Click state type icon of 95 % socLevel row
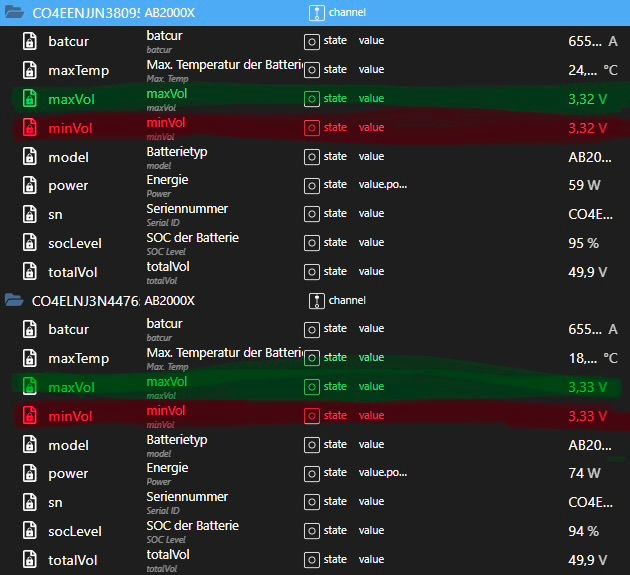Image resolution: width=630 pixels, height=575 pixels. [x=312, y=243]
